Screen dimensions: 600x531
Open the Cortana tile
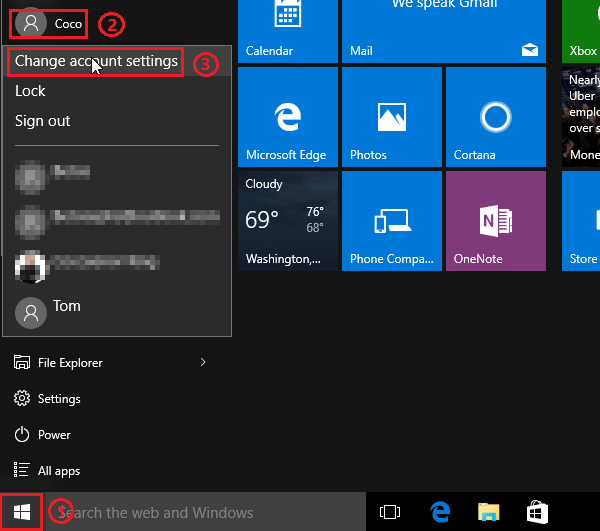coord(496,117)
